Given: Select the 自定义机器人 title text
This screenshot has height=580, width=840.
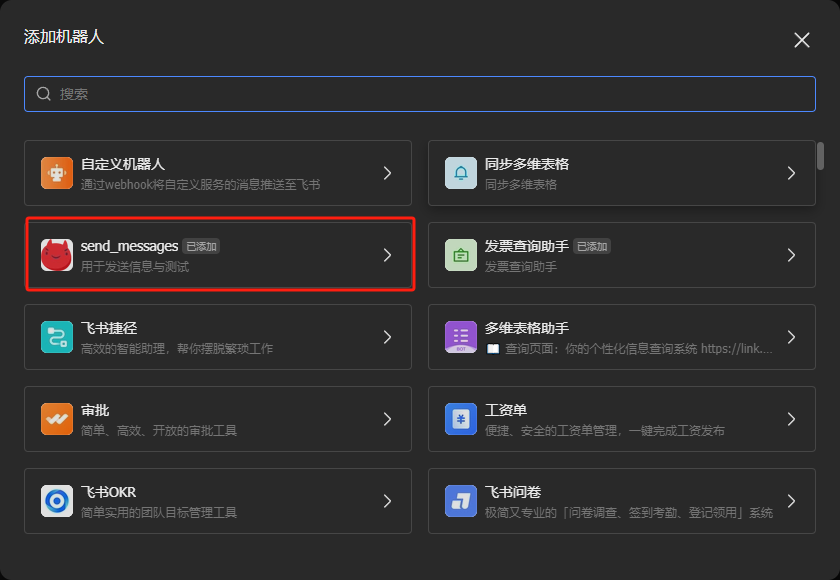Looking at the screenshot, I should tap(123, 164).
